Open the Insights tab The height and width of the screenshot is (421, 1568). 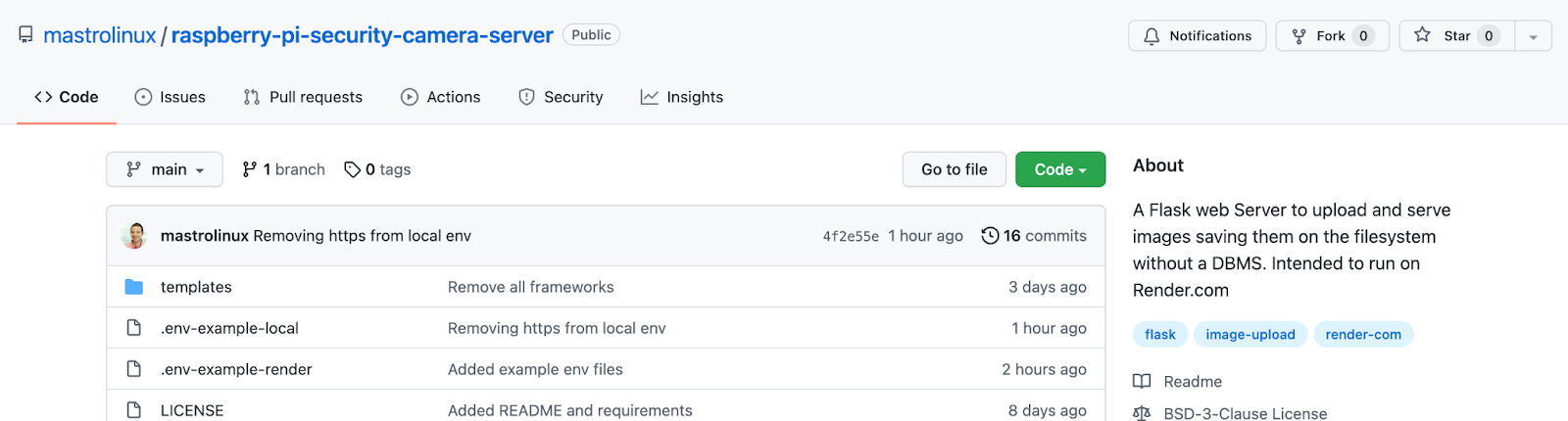(682, 97)
